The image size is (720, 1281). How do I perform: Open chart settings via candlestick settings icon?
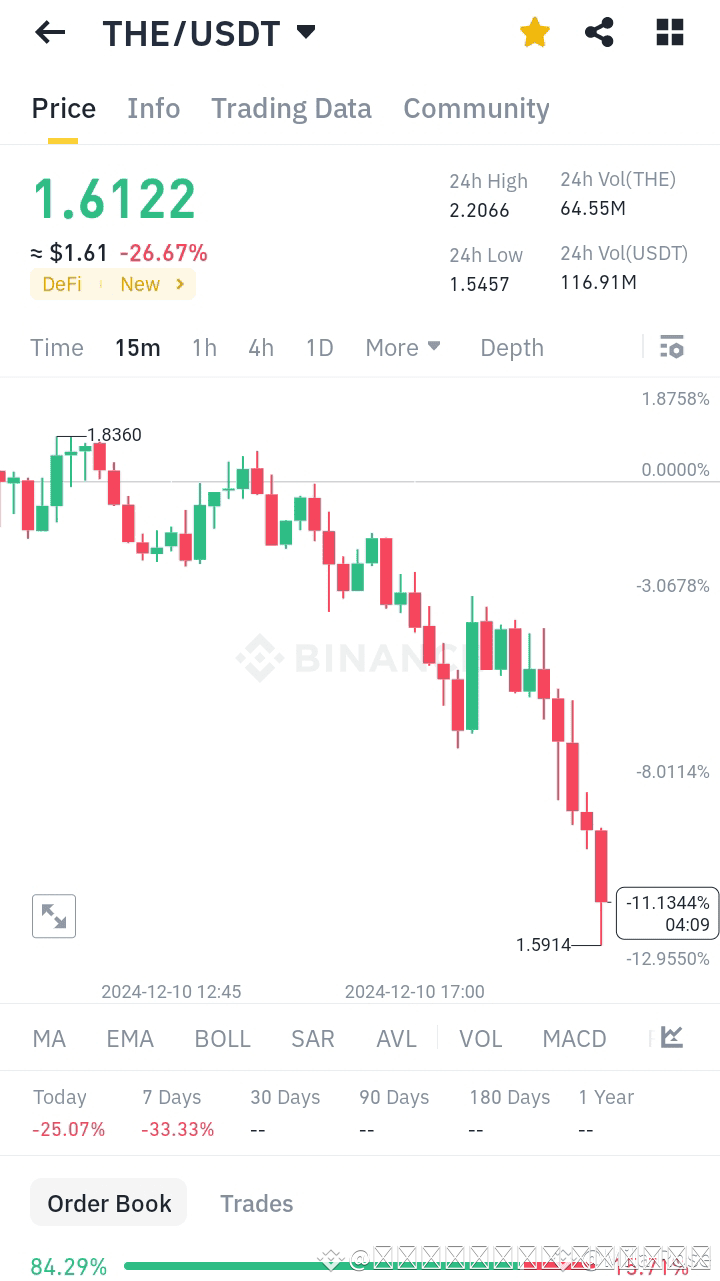pos(672,347)
